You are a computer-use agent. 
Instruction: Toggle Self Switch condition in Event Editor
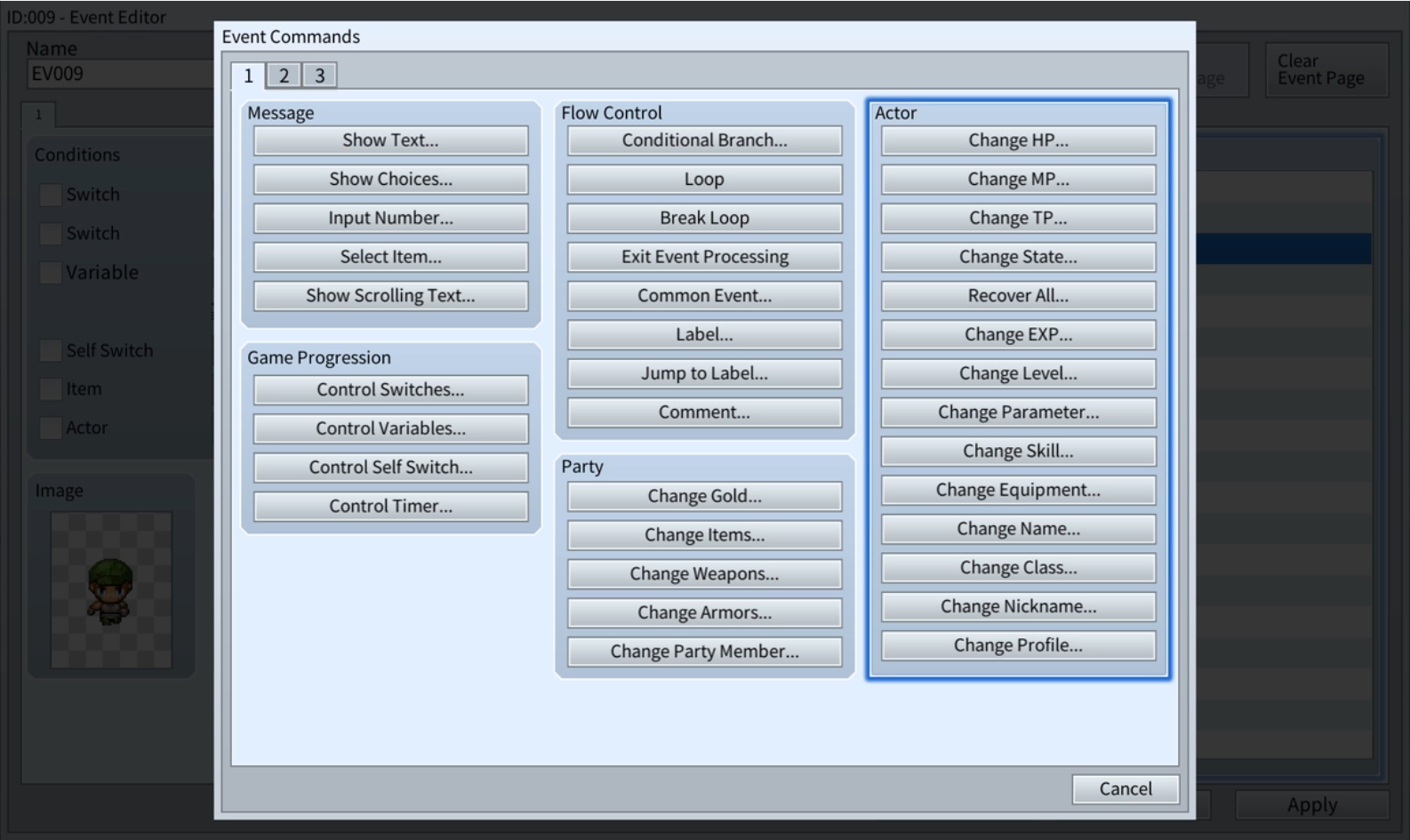(51, 351)
